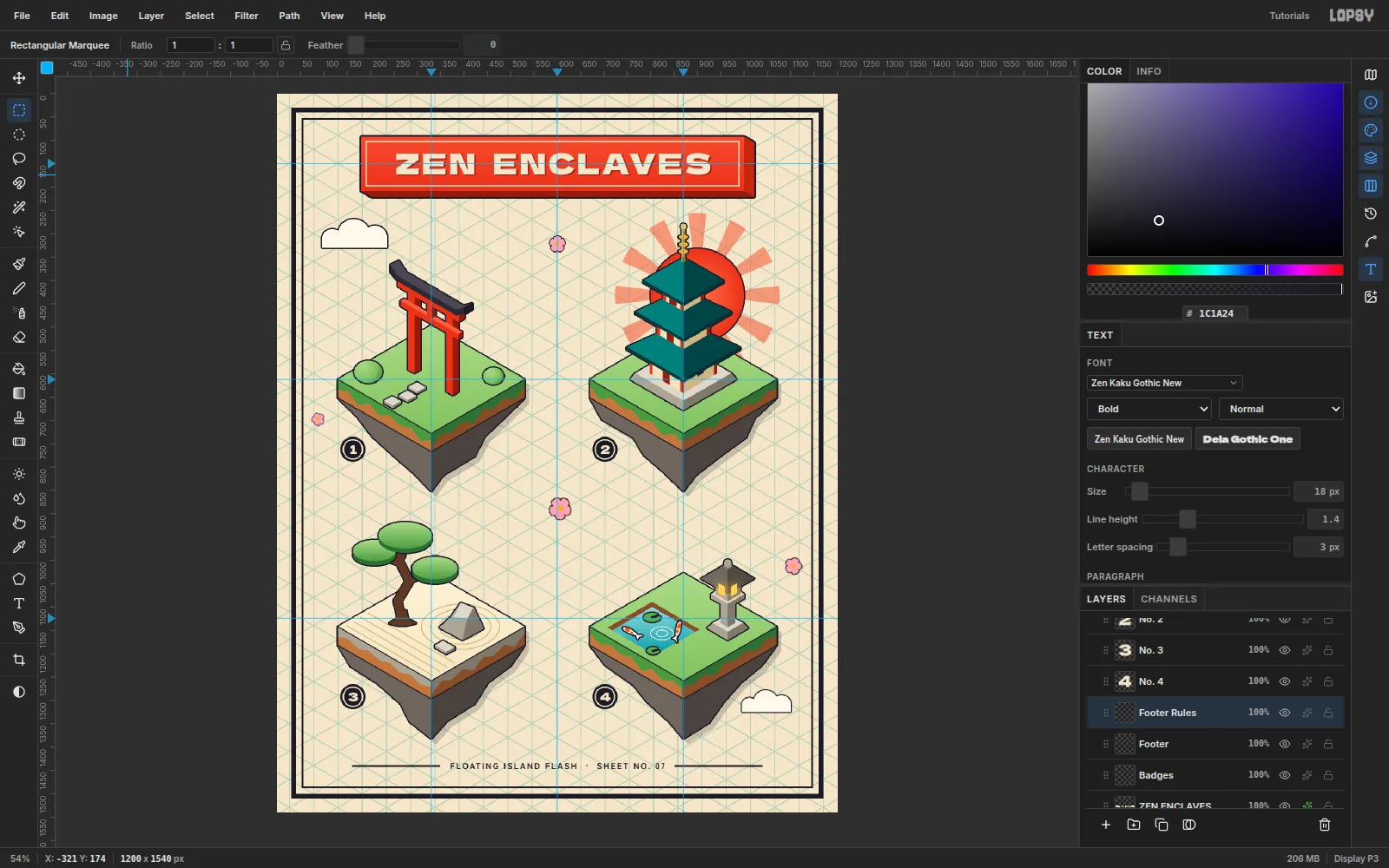The image size is (1389, 868).
Task: Choose the Zen Kaku Gothic New font button
Action: point(1139,439)
